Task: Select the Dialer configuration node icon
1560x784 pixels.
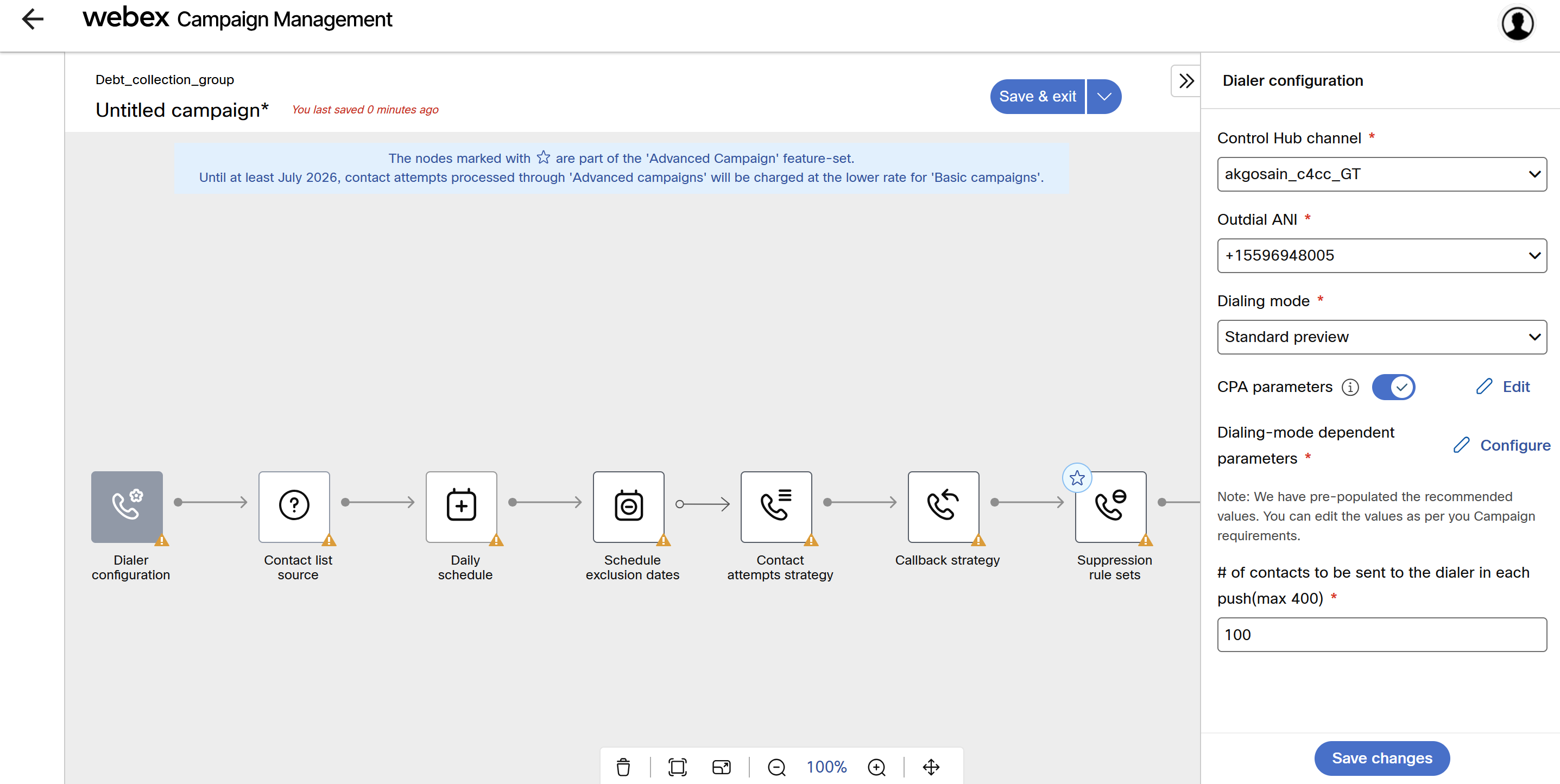Action: click(x=127, y=506)
